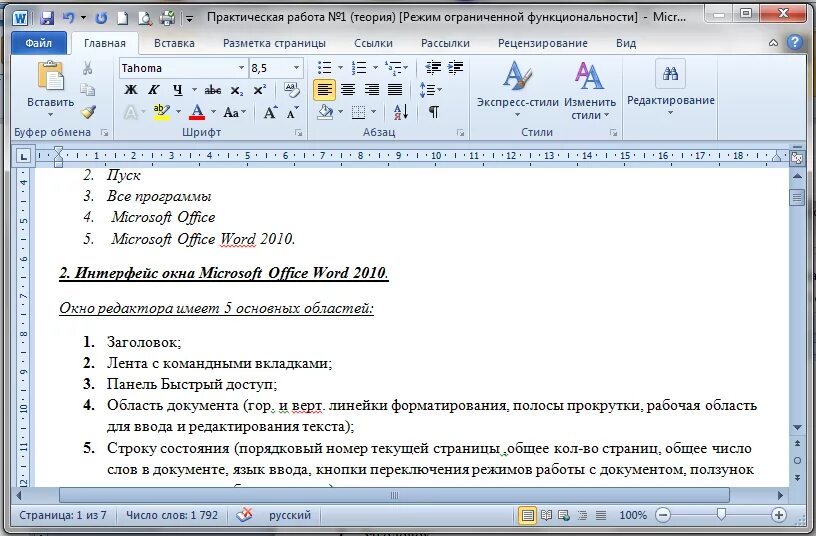
Task: Toggle bold with the Ж button
Action: (x=131, y=90)
